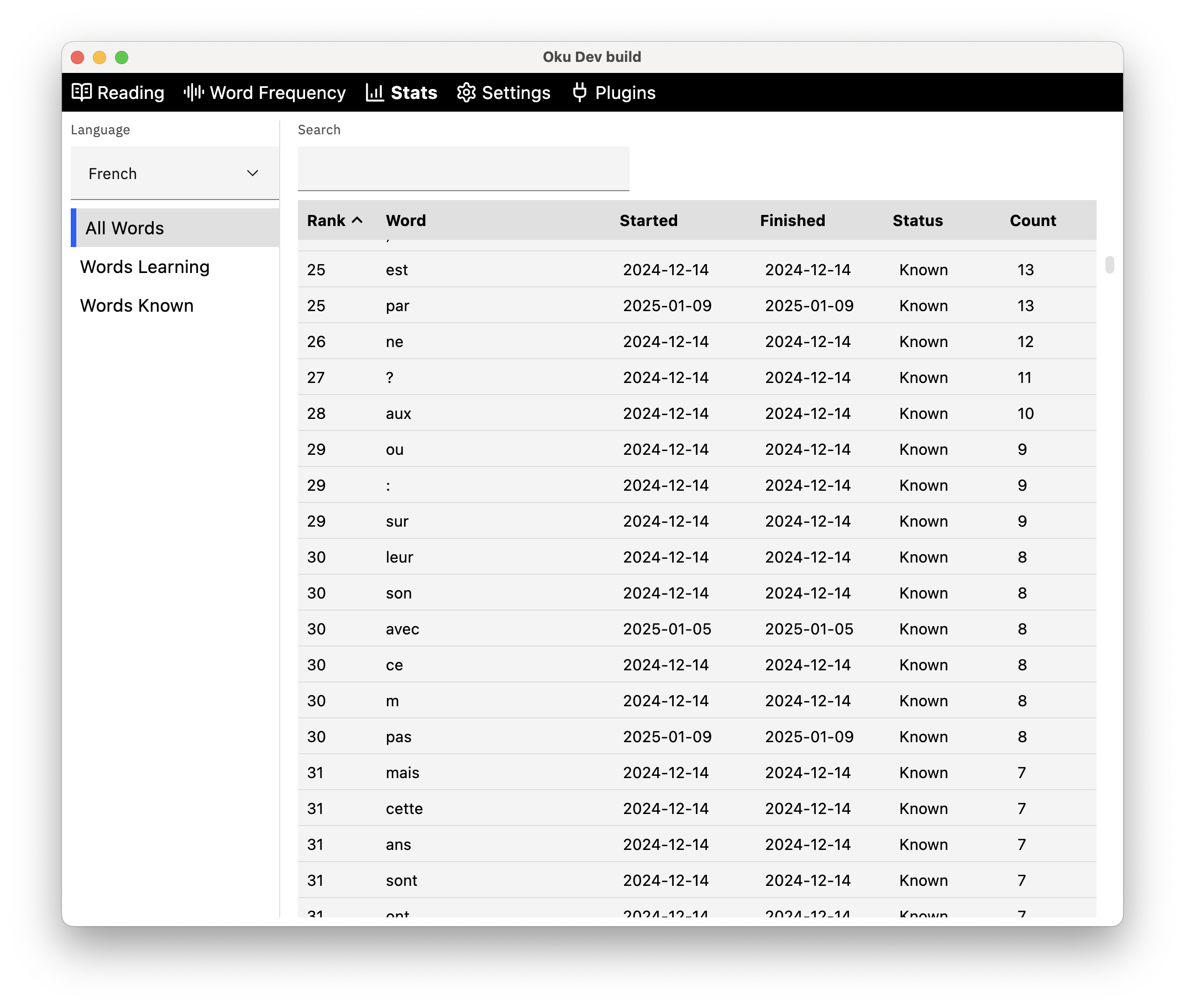Viewport: 1185px width, 1008px height.
Task: Click the ':' word cell
Action: [388, 486]
